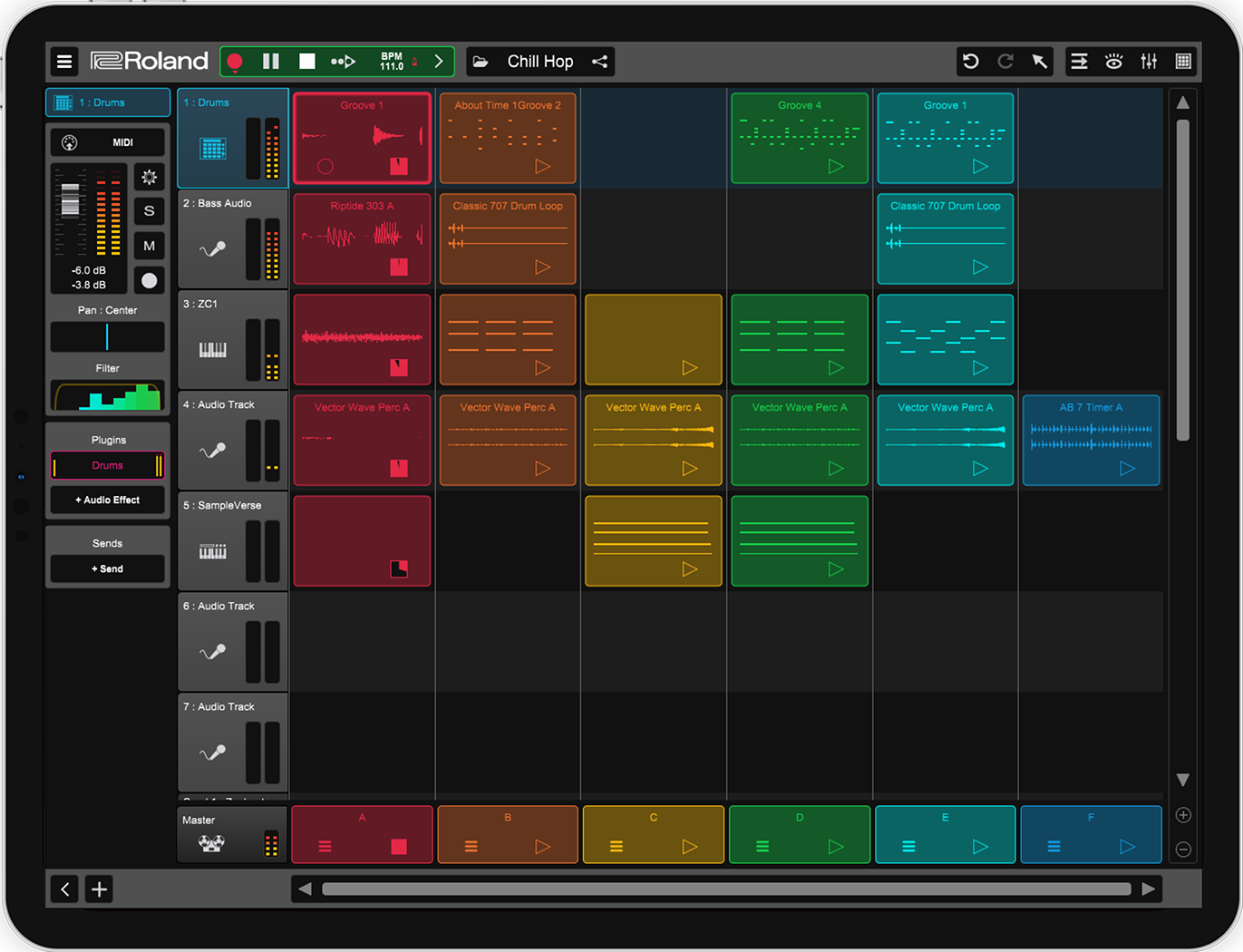Image resolution: width=1243 pixels, height=952 pixels.
Task: Expand transport options with right chevron
Action: [439, 62]
